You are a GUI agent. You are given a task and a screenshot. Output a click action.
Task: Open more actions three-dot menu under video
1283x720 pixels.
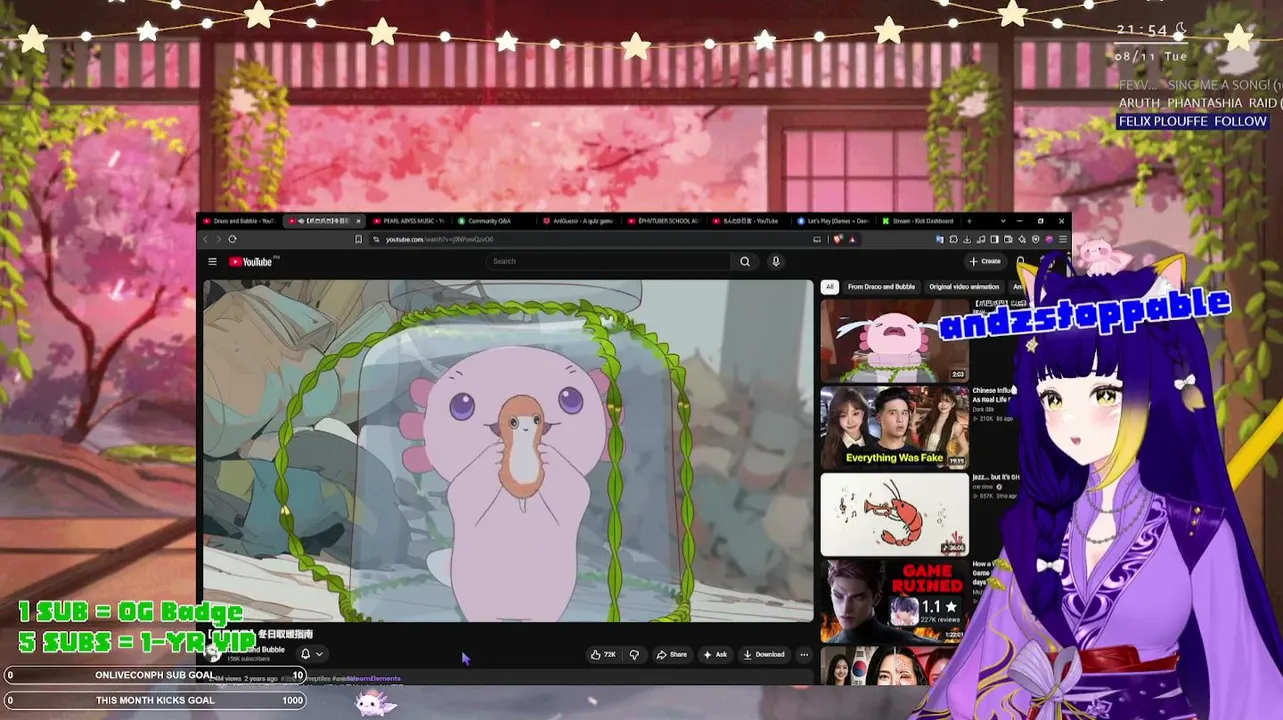tap(804, 655)
